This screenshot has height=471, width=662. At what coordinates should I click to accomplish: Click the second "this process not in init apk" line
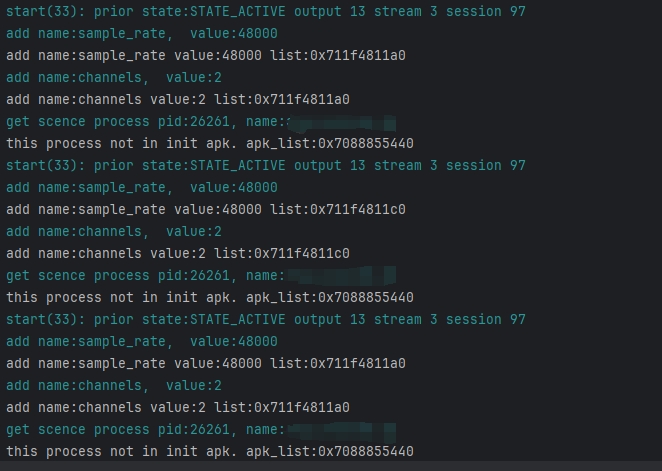(209, 297)
